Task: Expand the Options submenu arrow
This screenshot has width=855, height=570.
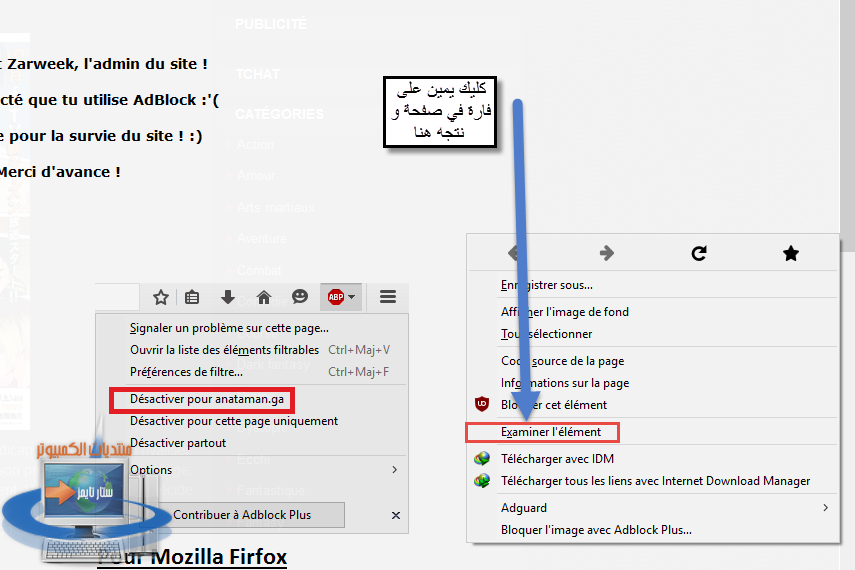Action: coord(394,470)
